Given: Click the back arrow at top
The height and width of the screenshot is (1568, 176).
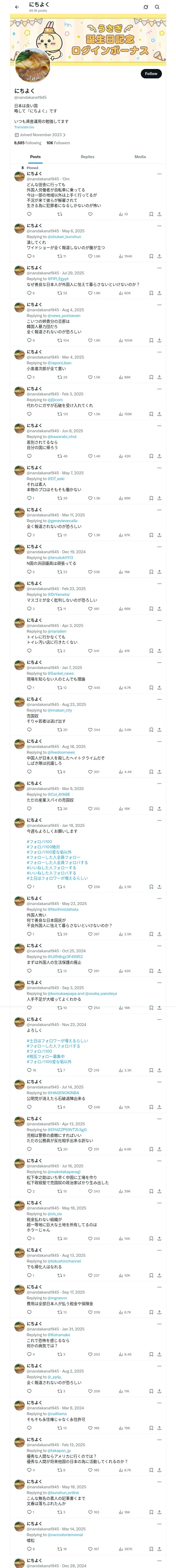Looking at the screenshot, I should (x=17, y=7).
